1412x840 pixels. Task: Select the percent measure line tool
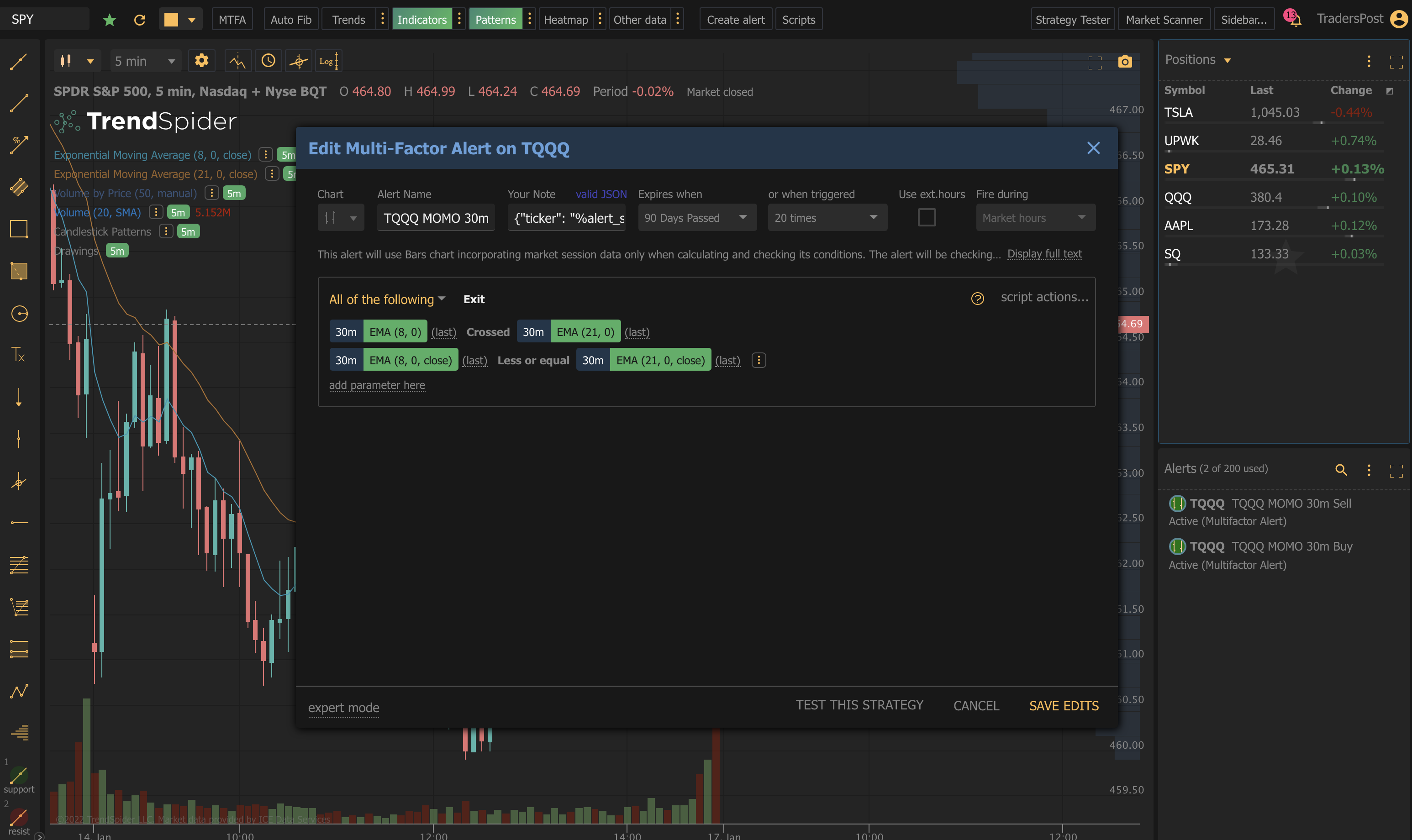(19, 145)
